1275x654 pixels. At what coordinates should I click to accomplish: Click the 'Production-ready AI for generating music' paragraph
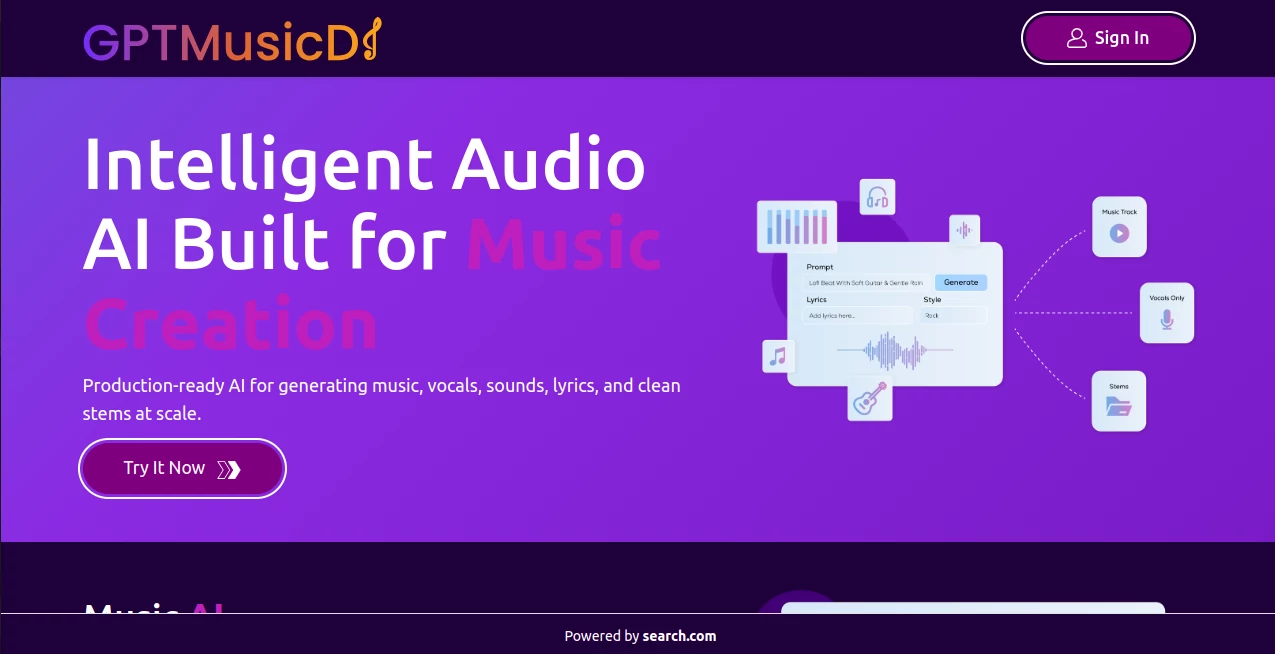point(382,399)
